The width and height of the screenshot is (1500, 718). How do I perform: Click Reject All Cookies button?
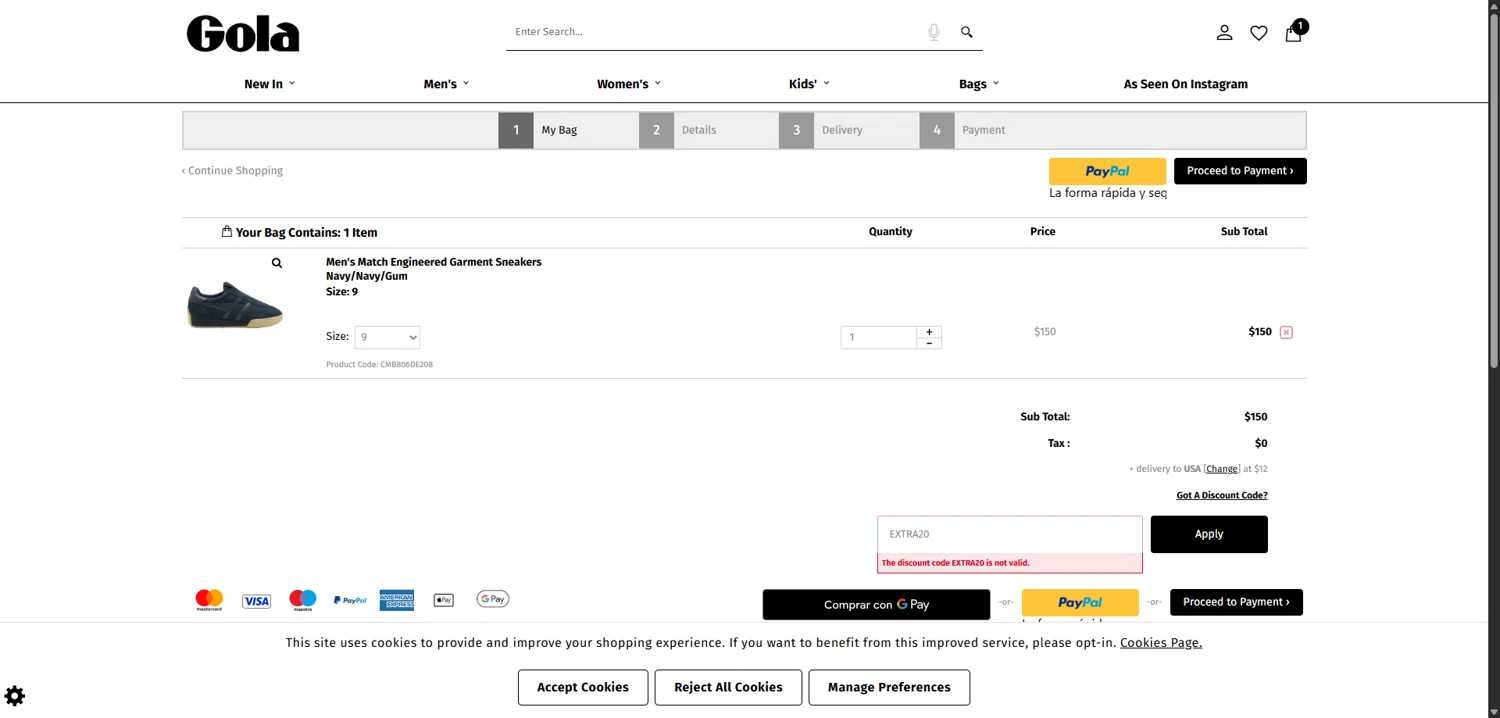[728, 687]
